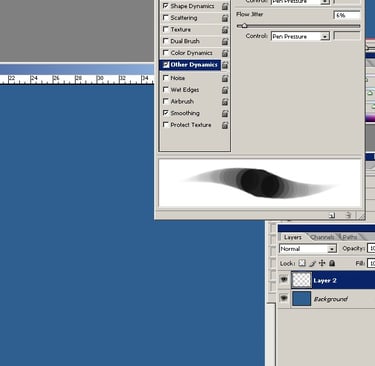
Task: Click the horizontal ruler at mark 28
Action: (78, 79)
